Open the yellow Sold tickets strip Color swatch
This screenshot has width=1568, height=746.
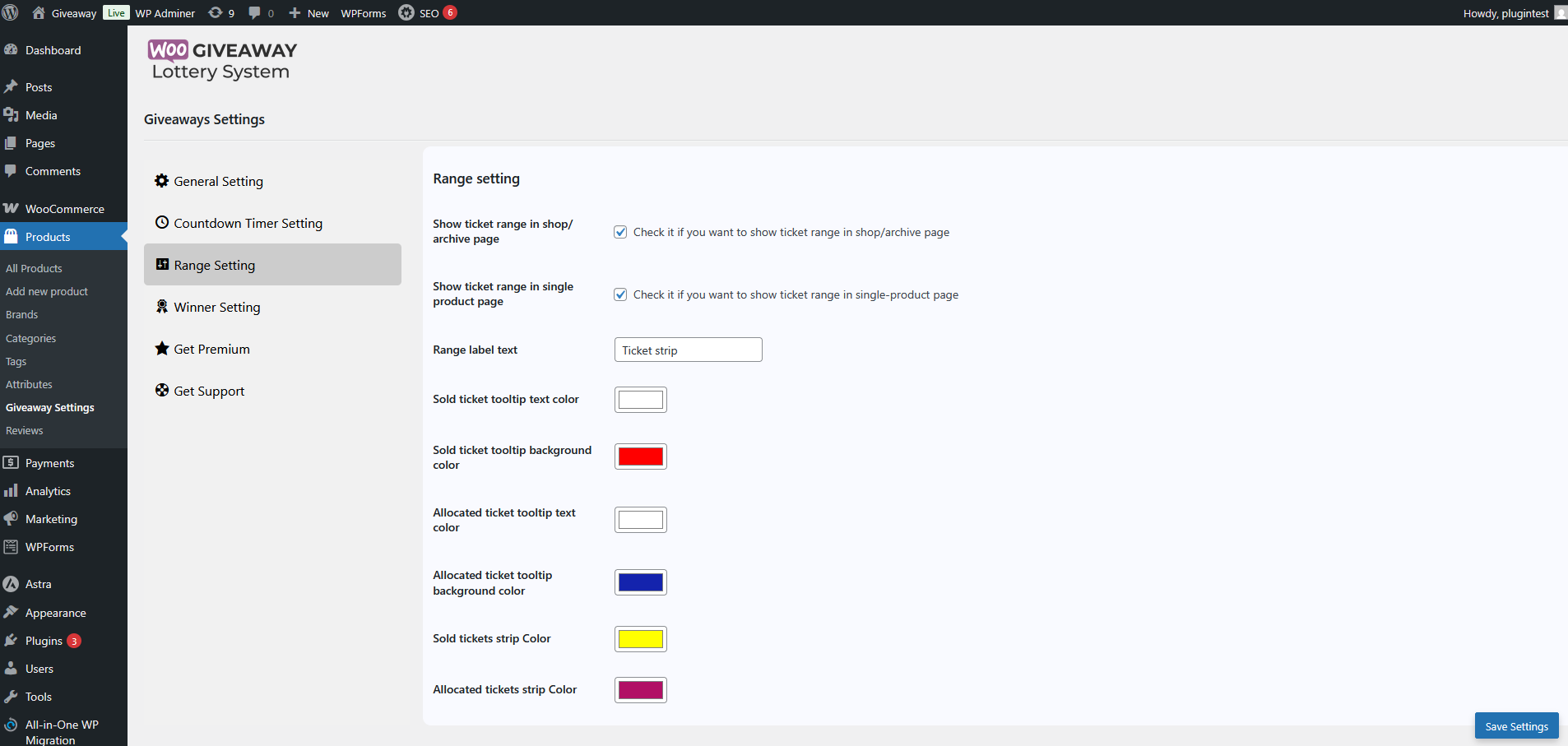(641, 639)
